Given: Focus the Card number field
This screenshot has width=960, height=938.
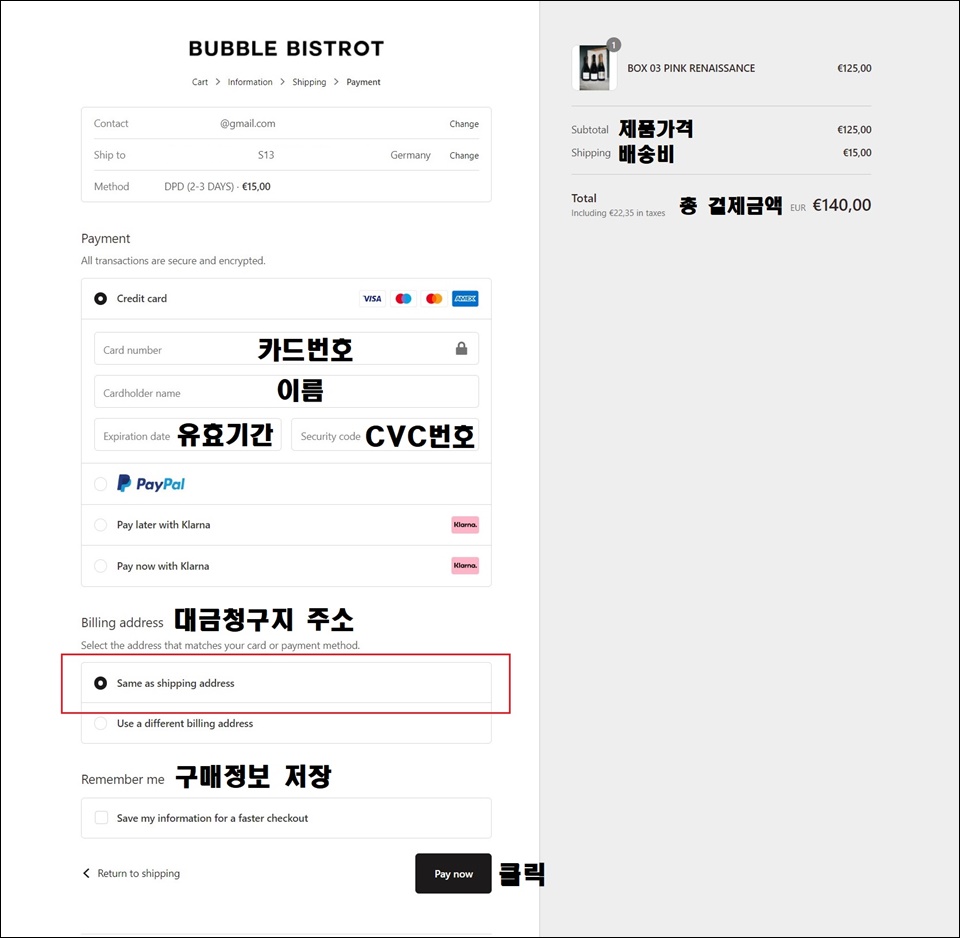Looking at the screenshot, I should point(286,348).
